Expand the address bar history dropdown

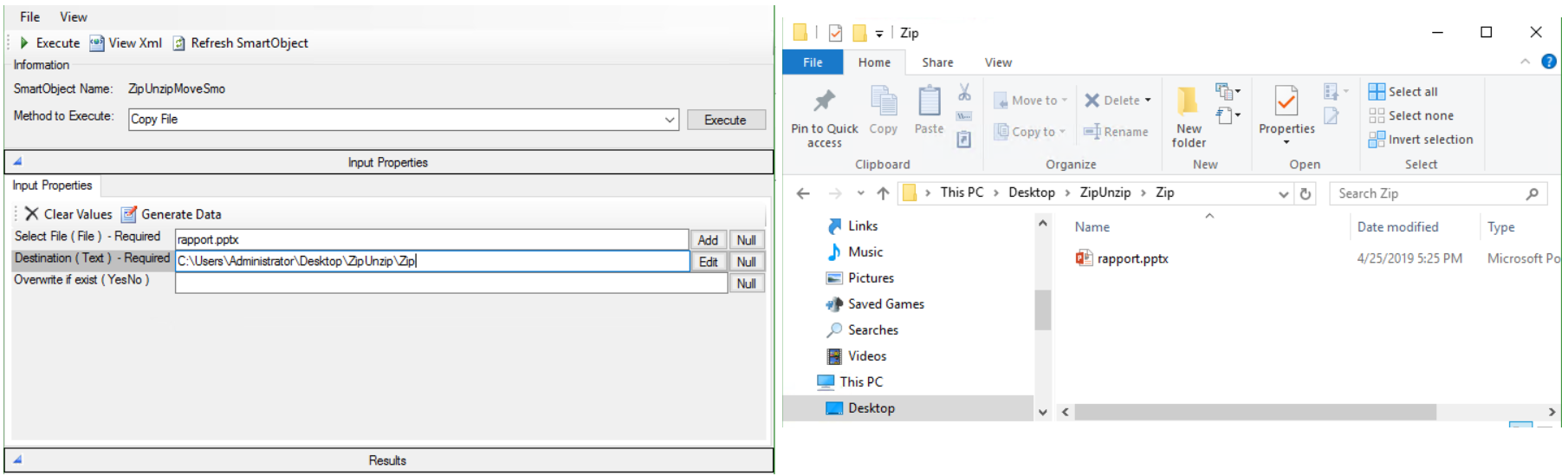pyautogui.click(x=1284, y=194)
